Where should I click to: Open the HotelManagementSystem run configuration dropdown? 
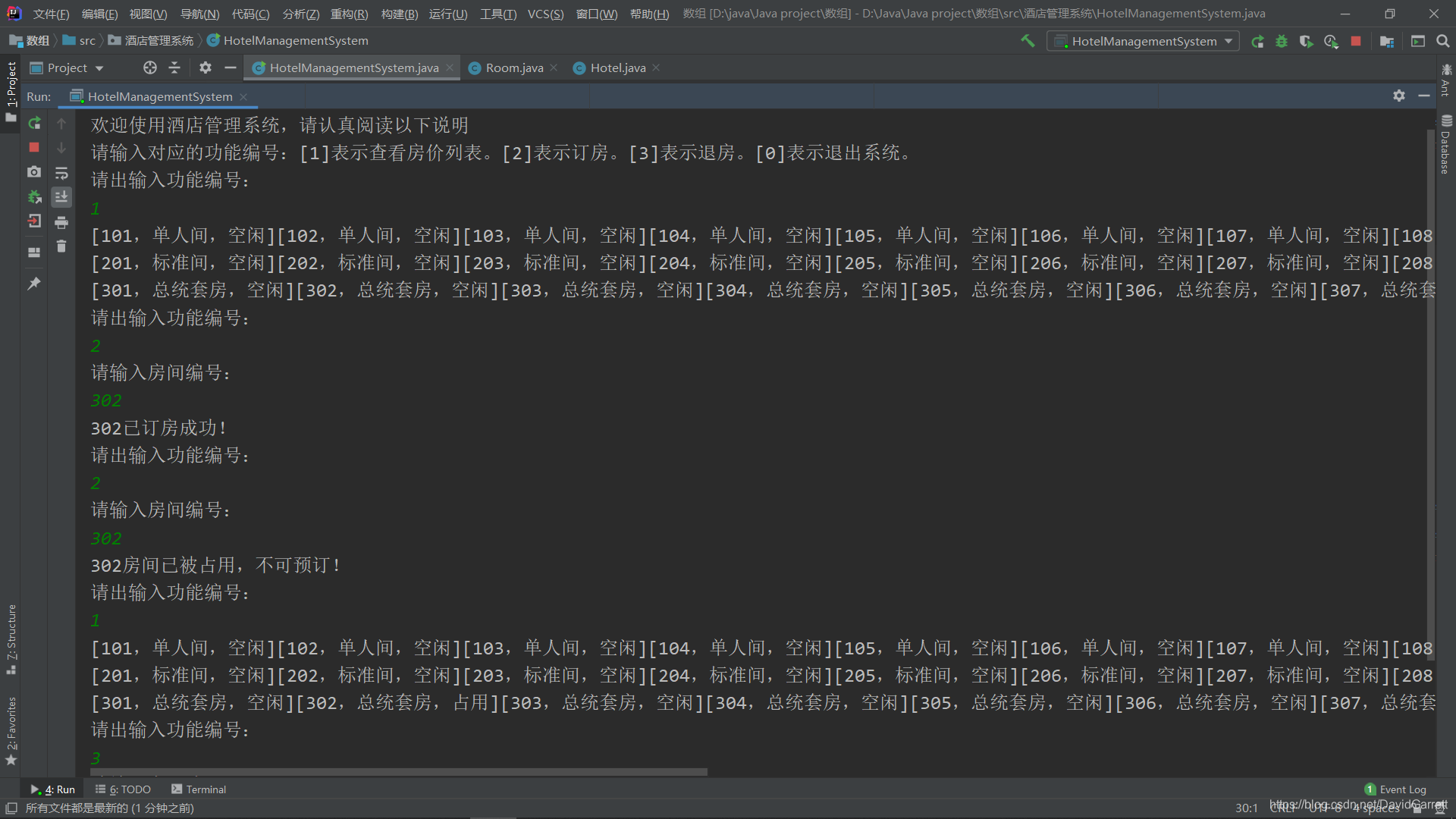click(1143, 41)
